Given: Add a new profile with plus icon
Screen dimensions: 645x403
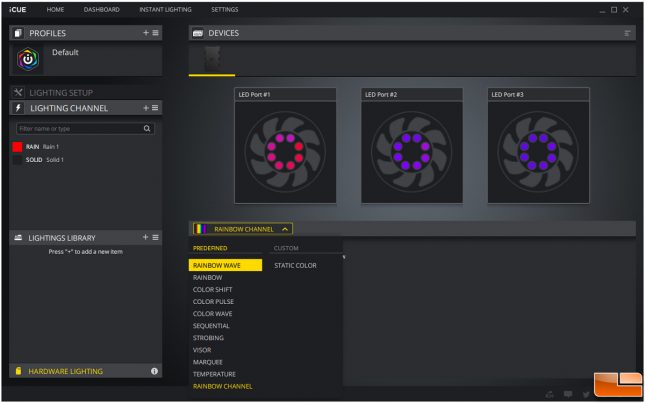Looking at the screenshot, I should click(146, 32).
